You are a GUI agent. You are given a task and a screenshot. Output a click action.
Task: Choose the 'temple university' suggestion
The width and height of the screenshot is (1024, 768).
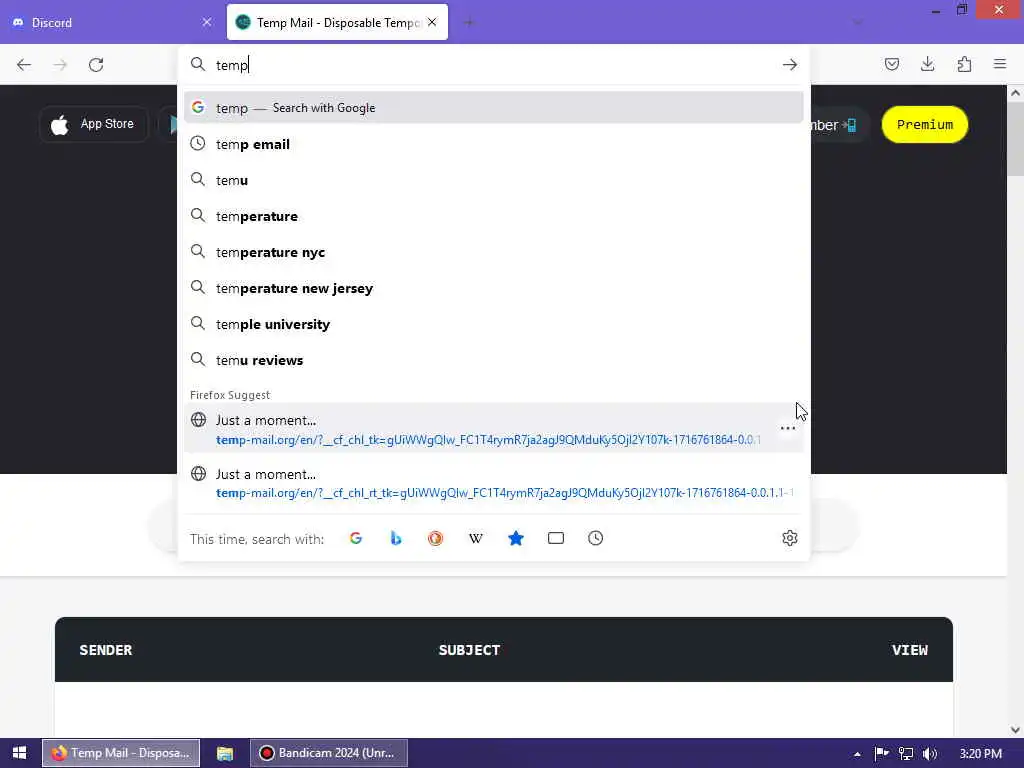click(494, 324)
